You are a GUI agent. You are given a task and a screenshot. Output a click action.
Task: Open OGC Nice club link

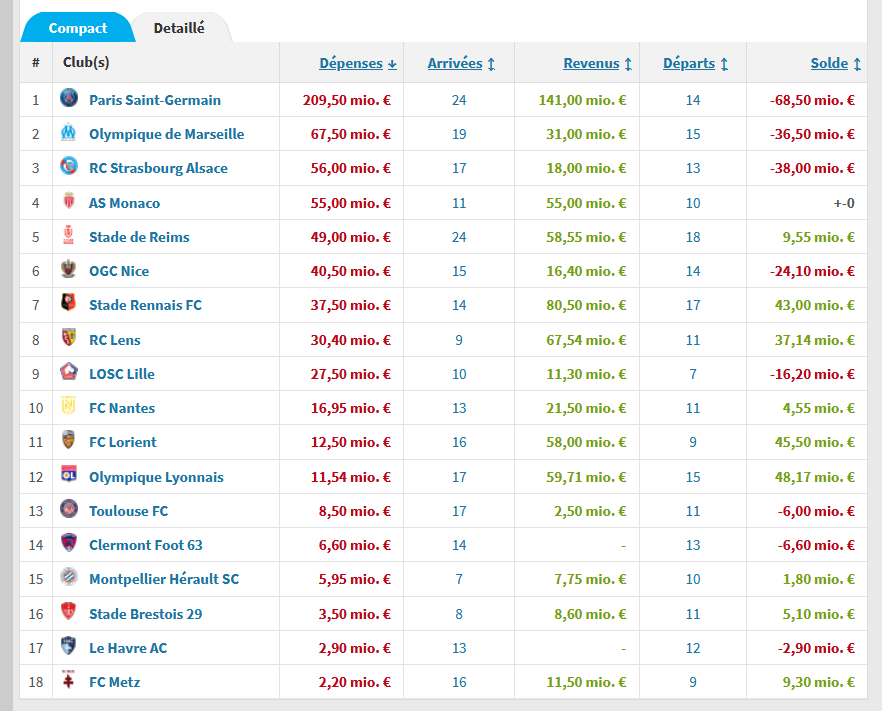tap(119, 272)
